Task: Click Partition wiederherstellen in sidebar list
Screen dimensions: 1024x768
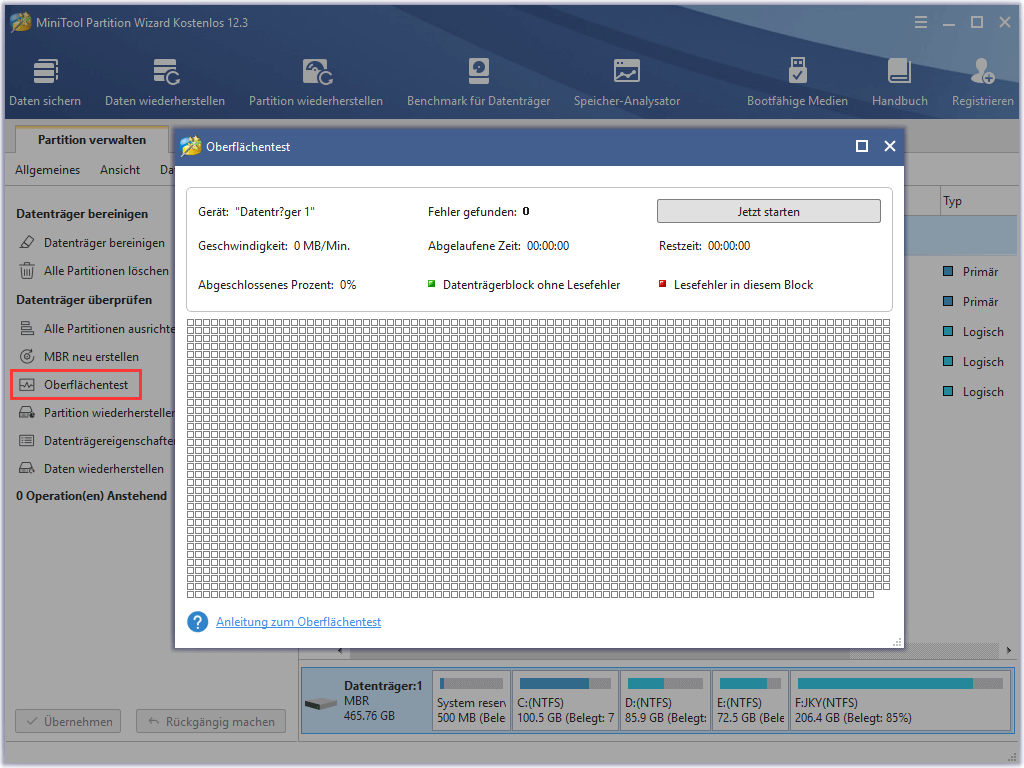Action: tap(96, 413)
